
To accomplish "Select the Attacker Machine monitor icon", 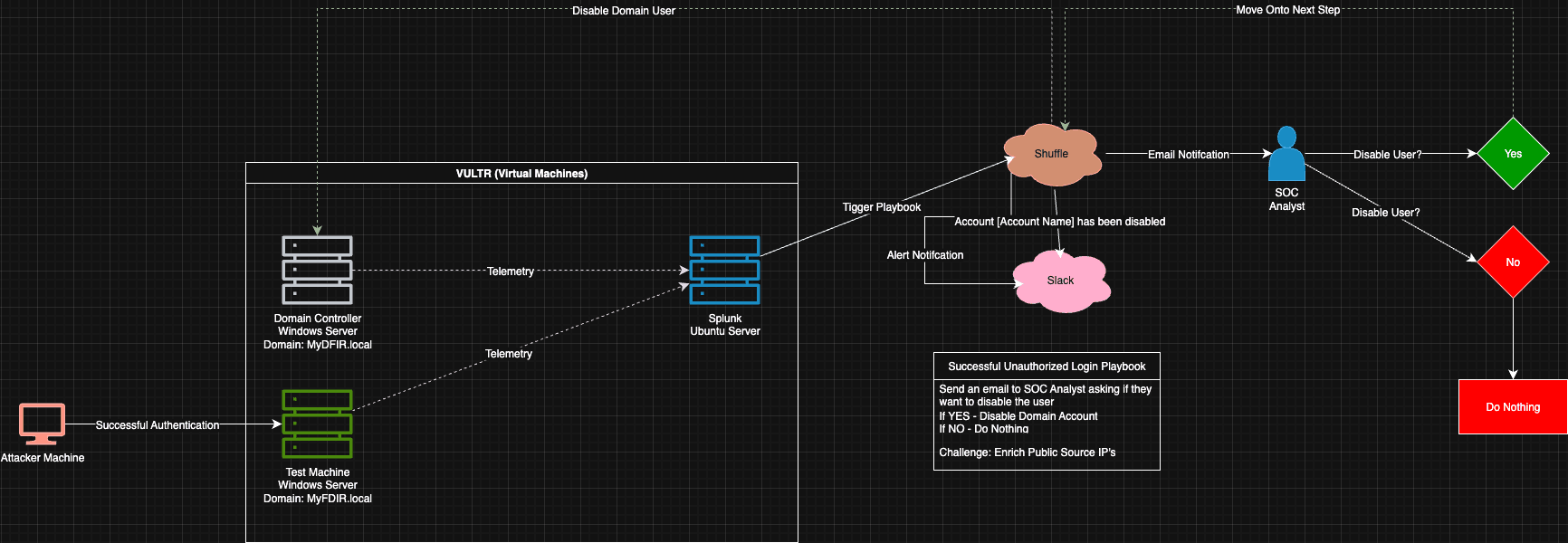I will point(42,424).
